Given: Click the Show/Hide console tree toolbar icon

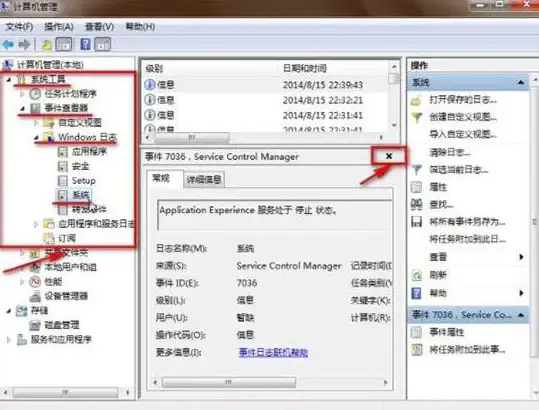Looking at the screenshot, I should (64, 44).
